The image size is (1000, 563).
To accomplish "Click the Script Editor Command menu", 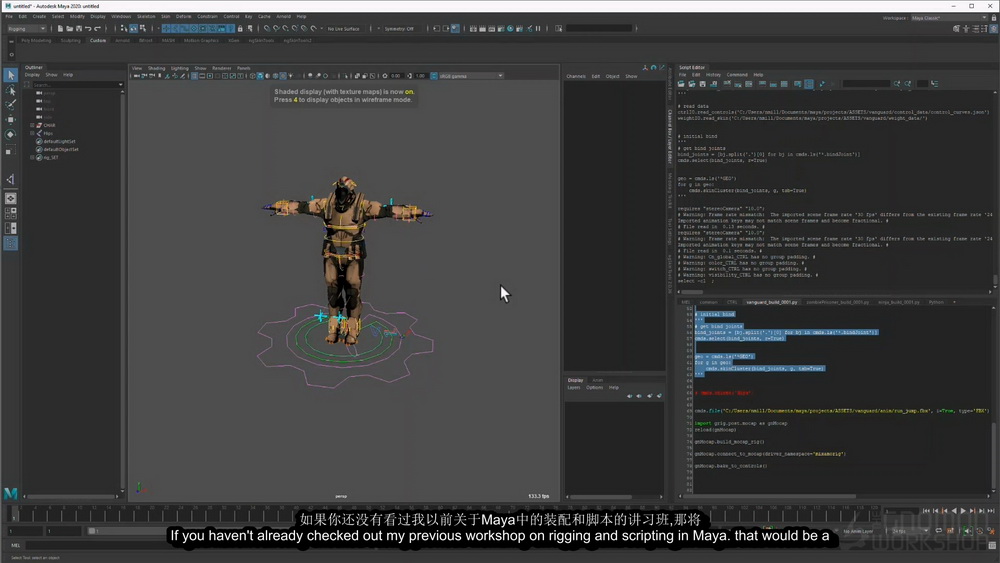I will [737, 75].
